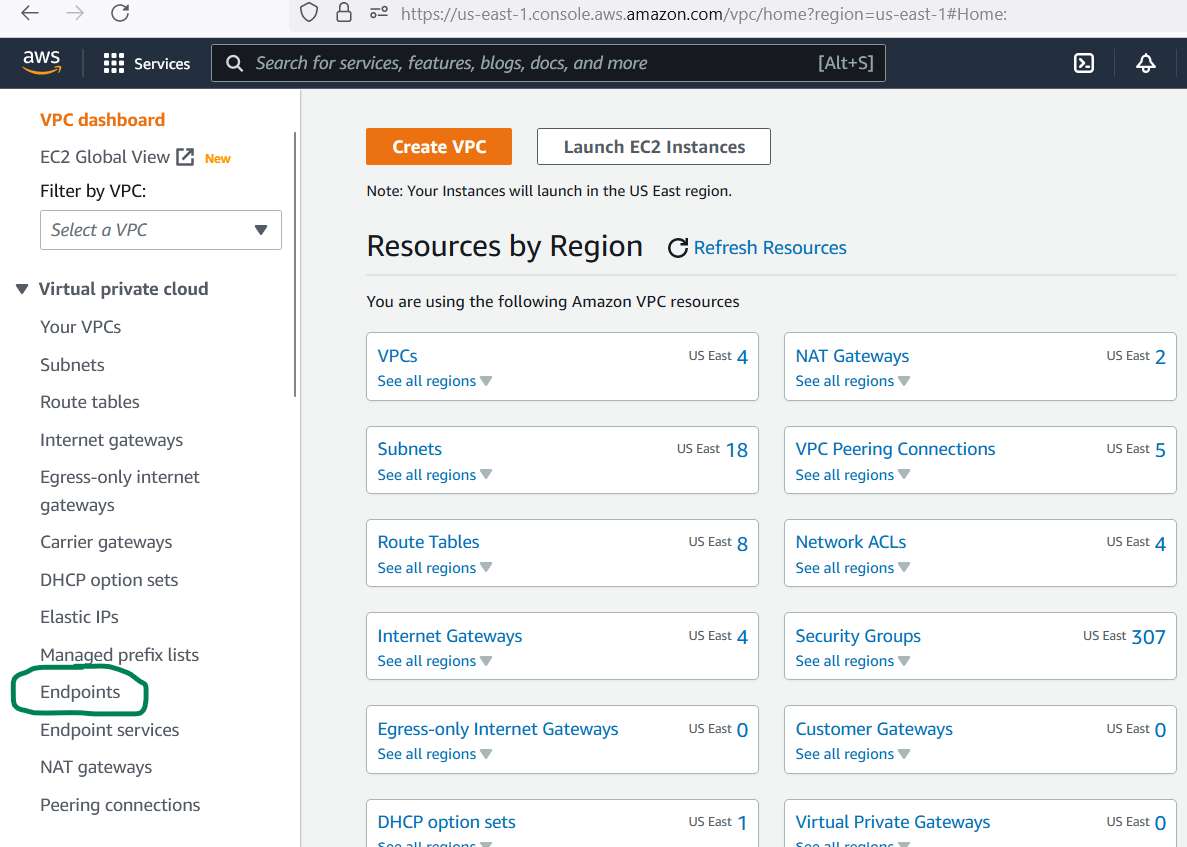Open the Route Tables resource card link
Viewport: 1187px width, 847px height.
pos(428,542)
